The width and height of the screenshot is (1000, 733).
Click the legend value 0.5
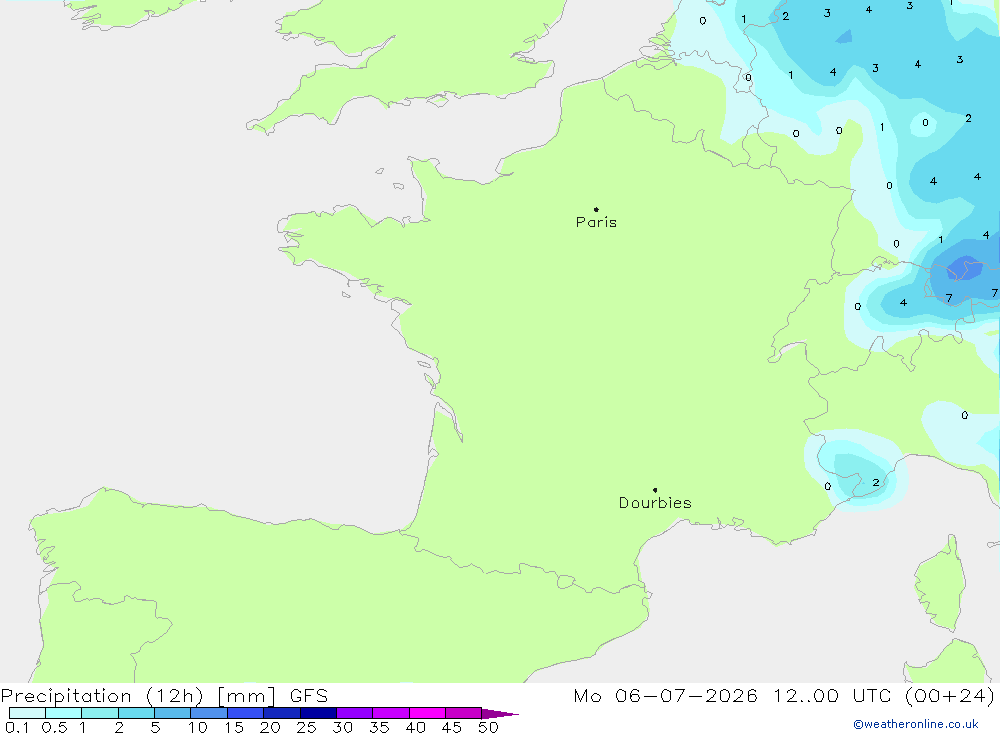[x=54, y=727]
